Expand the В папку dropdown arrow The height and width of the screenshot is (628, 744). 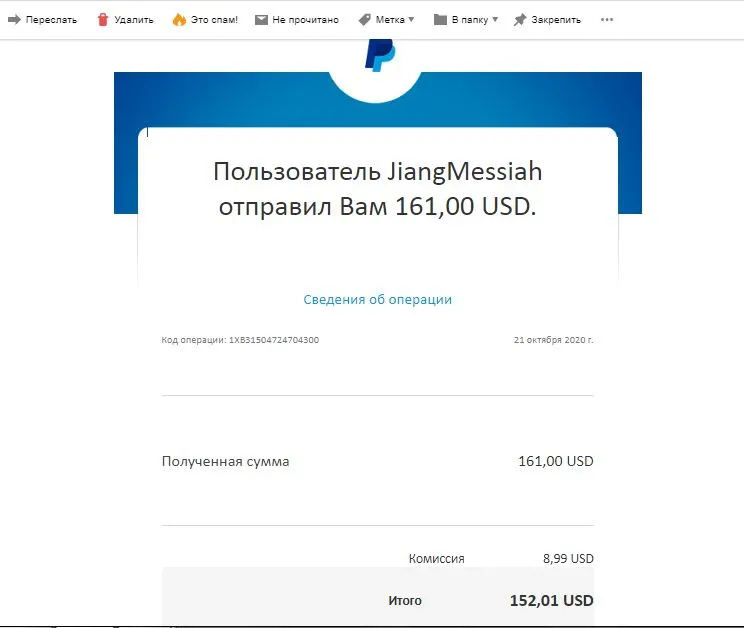pos(495,19)
